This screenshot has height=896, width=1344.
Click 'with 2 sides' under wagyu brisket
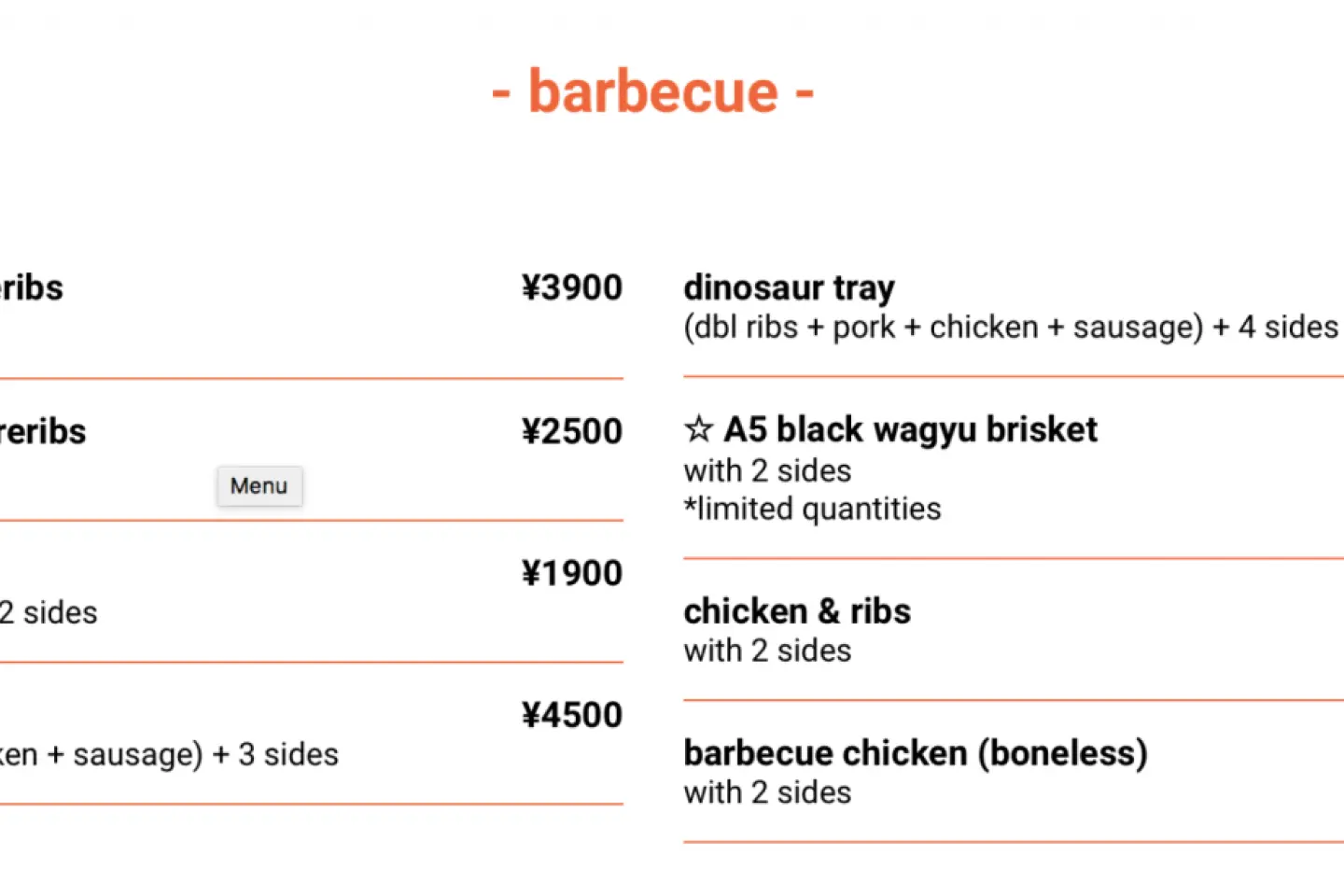click(x=767, y=470)
